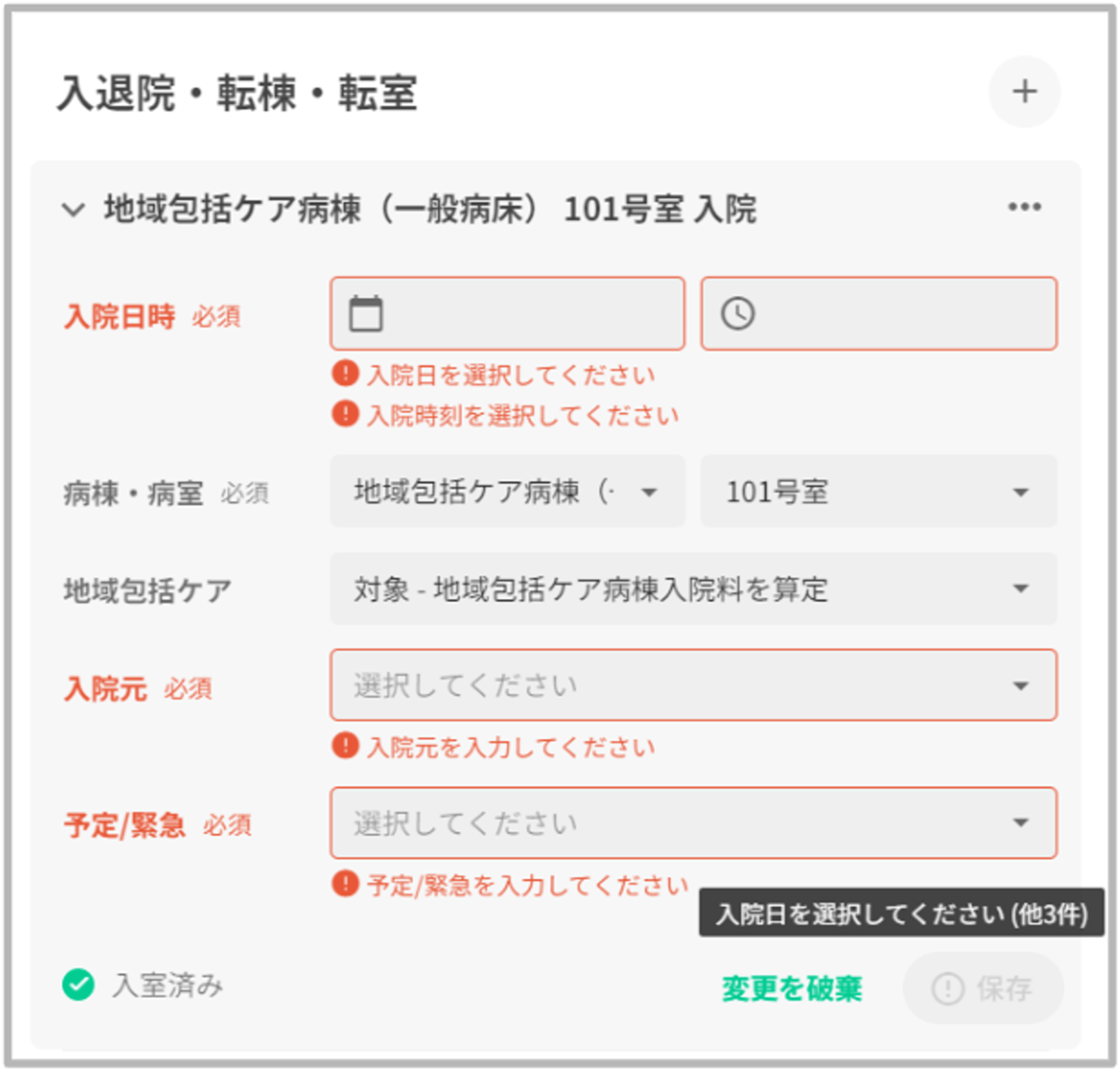The height and width of the screenshot is (1071, 1120).
Task: Open the 病棟 ward dropdown
Action: 507,491
